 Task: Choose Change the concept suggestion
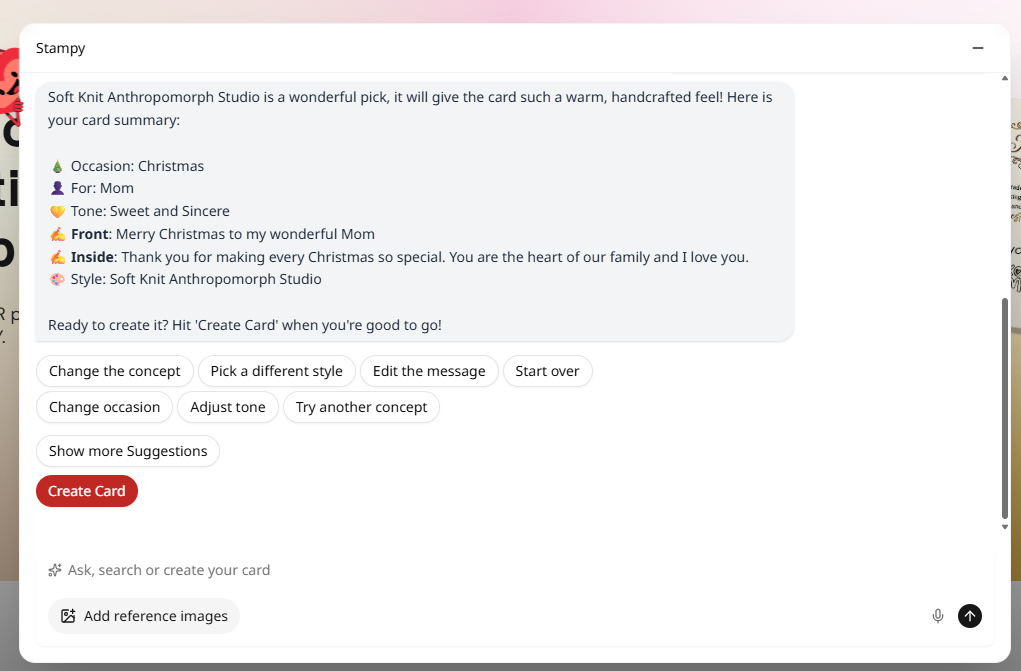coord(115,371)
